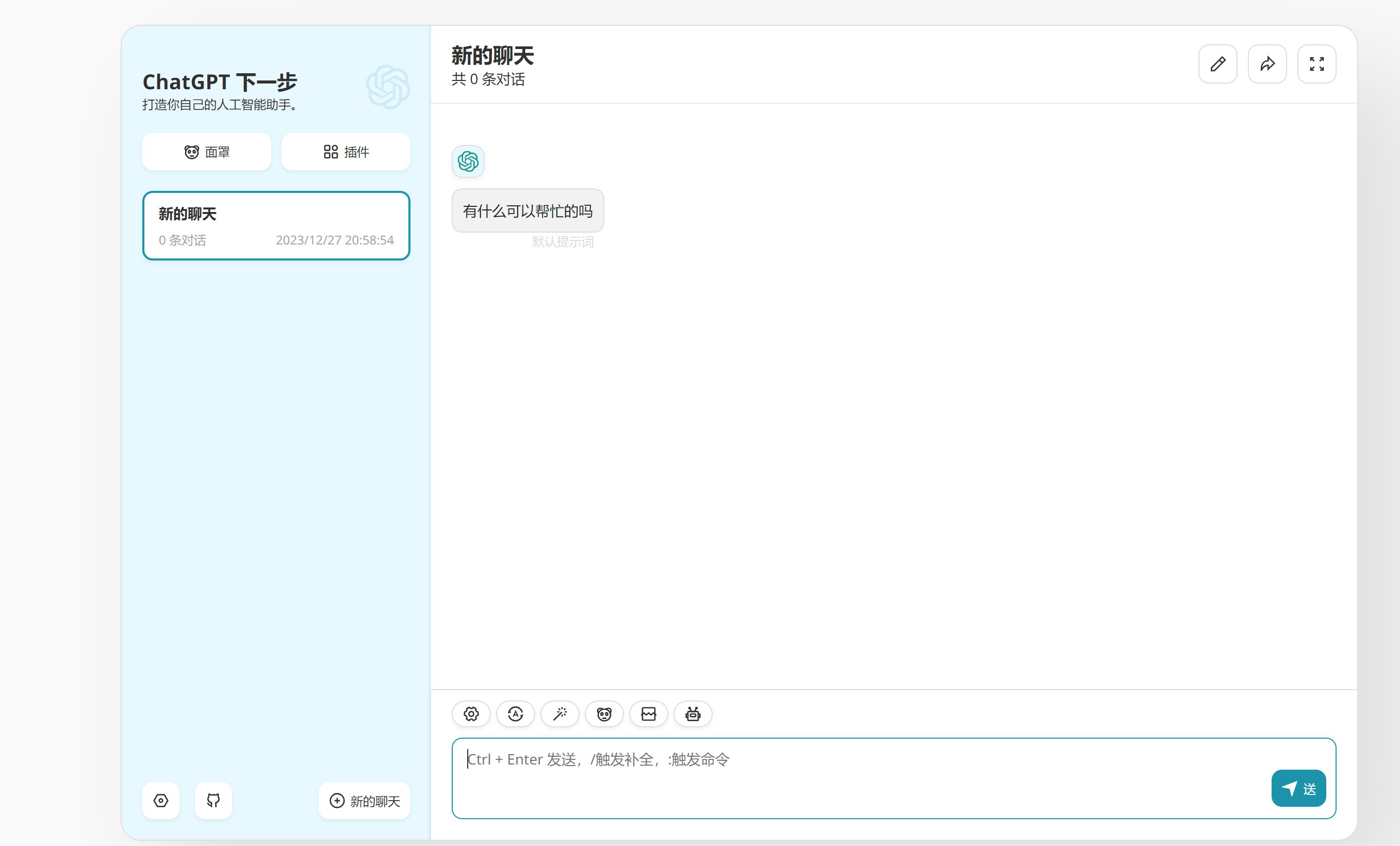
Task: Toggle fullscreen expand icon
Action: (x=1316, y=63)
